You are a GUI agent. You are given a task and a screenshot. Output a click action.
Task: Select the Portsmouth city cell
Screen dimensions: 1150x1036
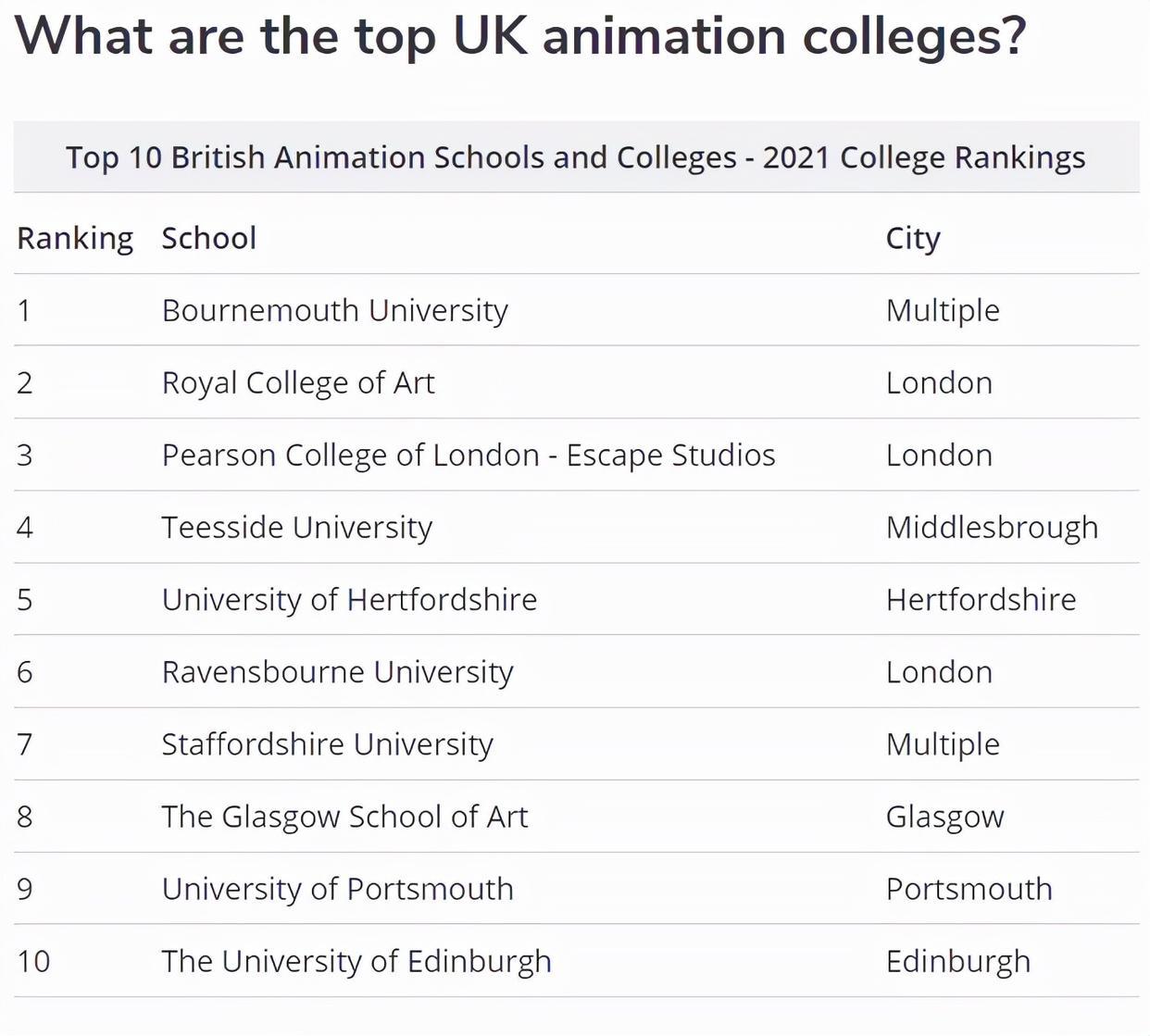[969, 889]
